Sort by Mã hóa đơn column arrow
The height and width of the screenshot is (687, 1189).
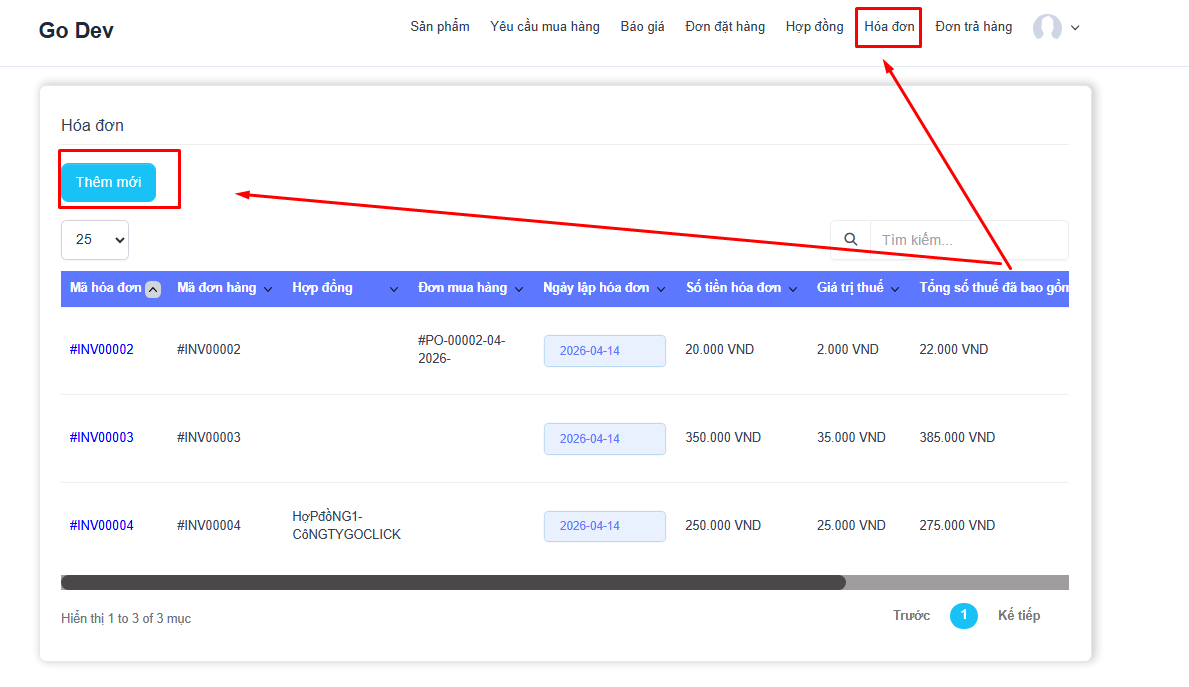[153, 289]
